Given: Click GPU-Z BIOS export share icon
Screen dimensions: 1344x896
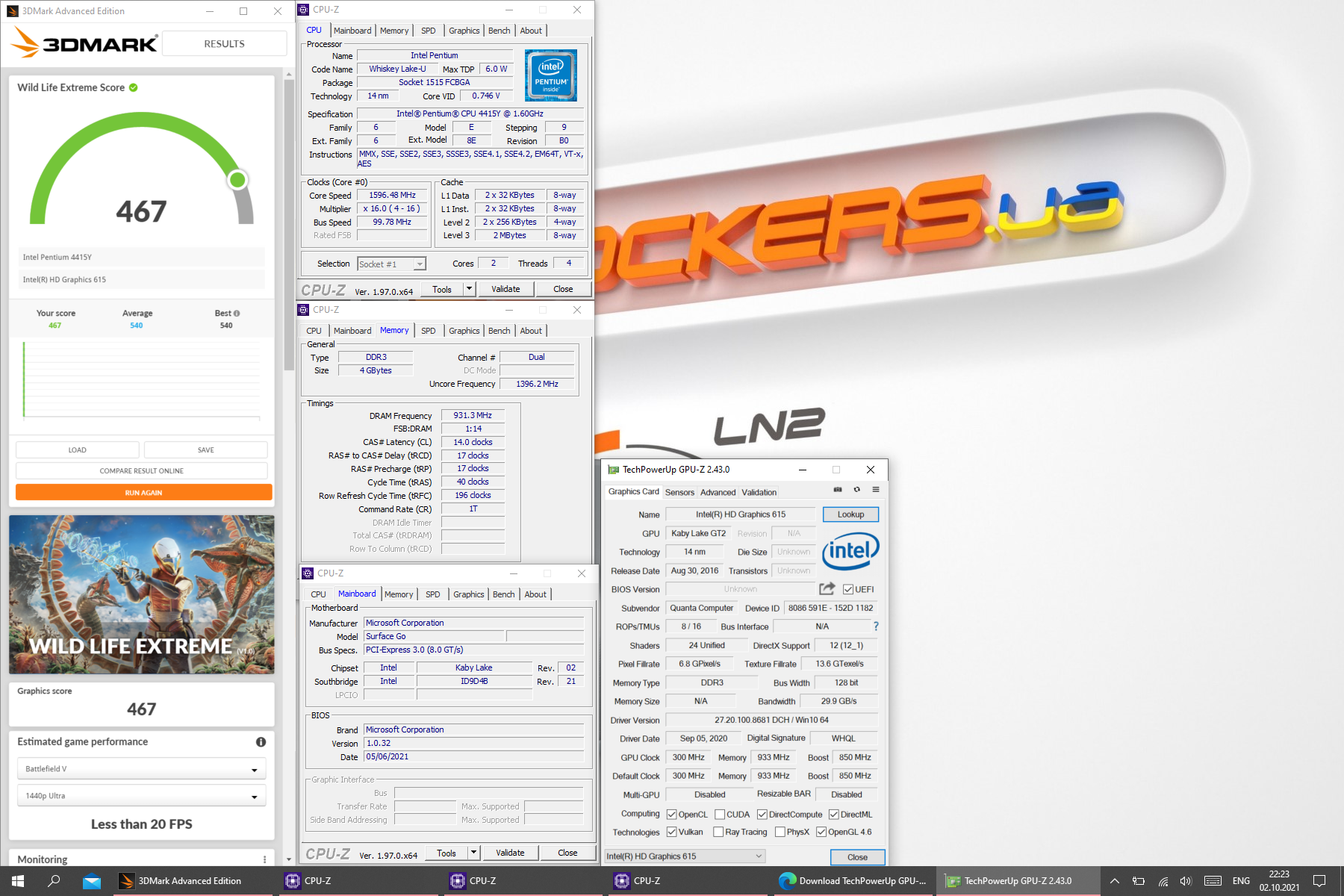Looking at the screenshot, I should coord(827,588).
